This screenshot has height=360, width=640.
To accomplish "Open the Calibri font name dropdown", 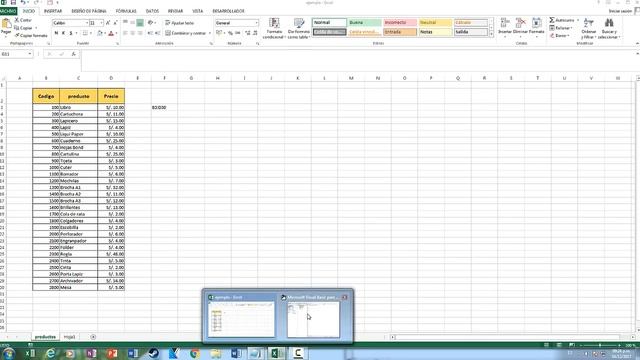I will pos(87,23).
